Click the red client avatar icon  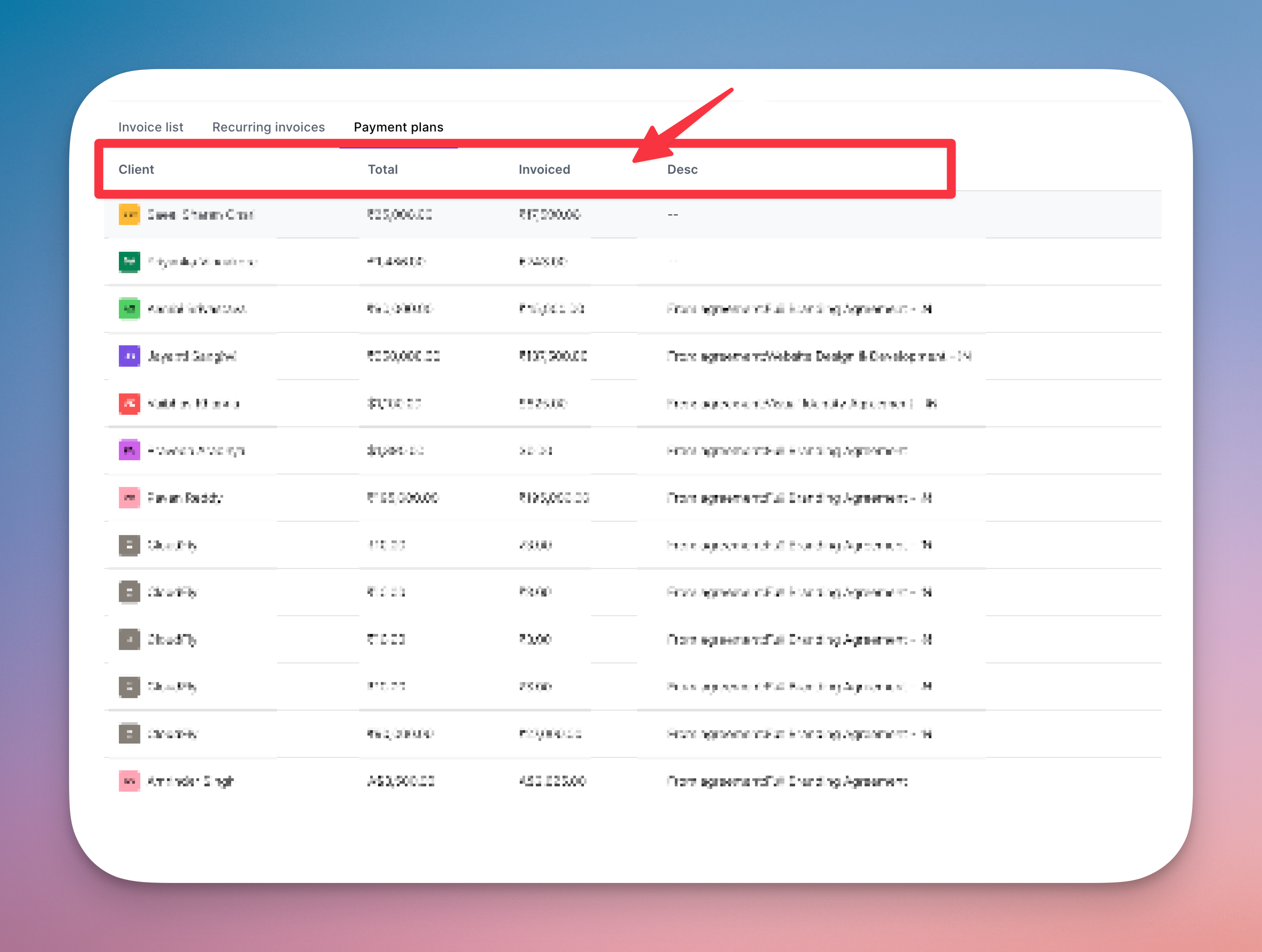[130, 403]
